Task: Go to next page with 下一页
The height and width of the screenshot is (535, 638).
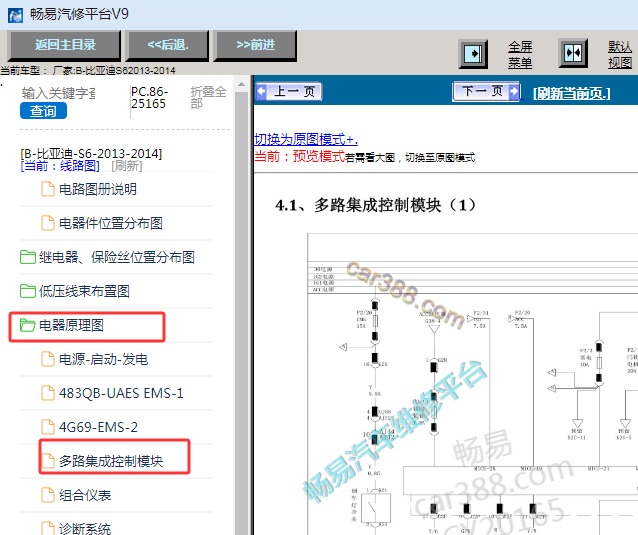Action: (x=486, y=91)
